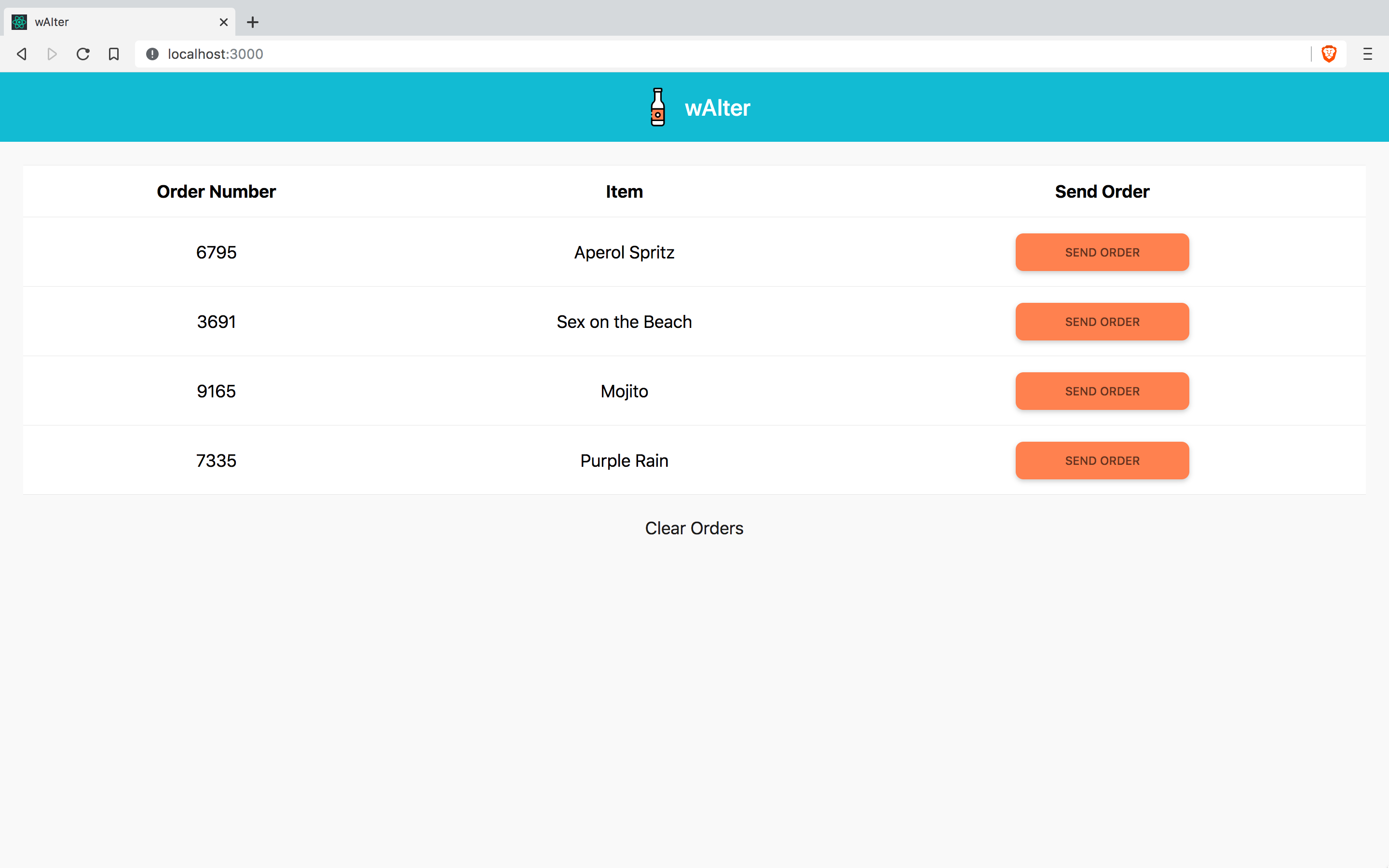Click the bookmark icon in toolbar

pos(114,54)
